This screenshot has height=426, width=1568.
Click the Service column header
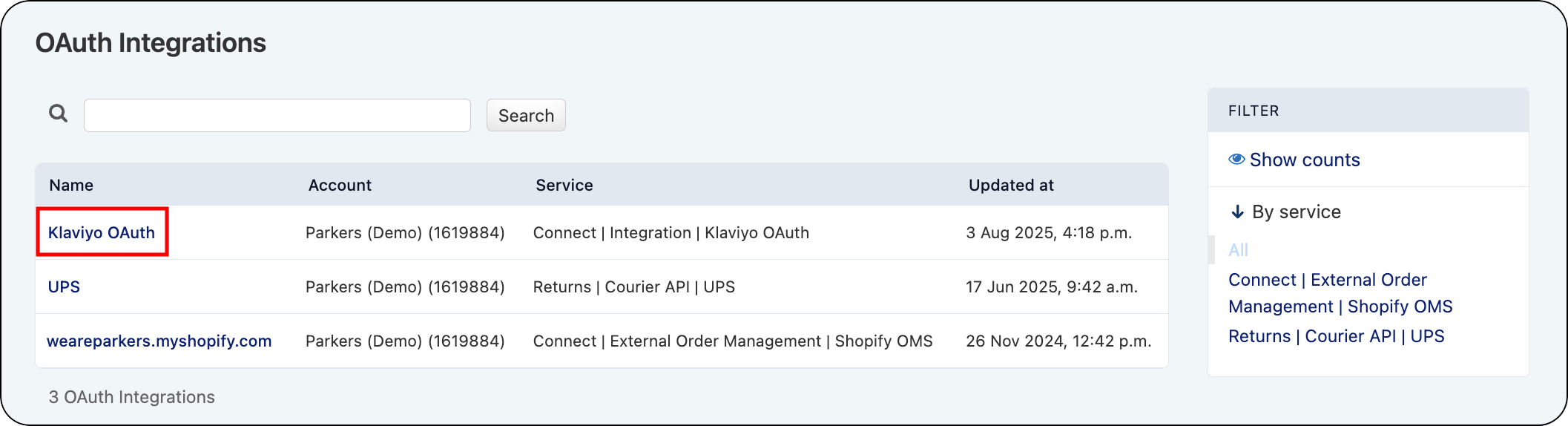564,185
